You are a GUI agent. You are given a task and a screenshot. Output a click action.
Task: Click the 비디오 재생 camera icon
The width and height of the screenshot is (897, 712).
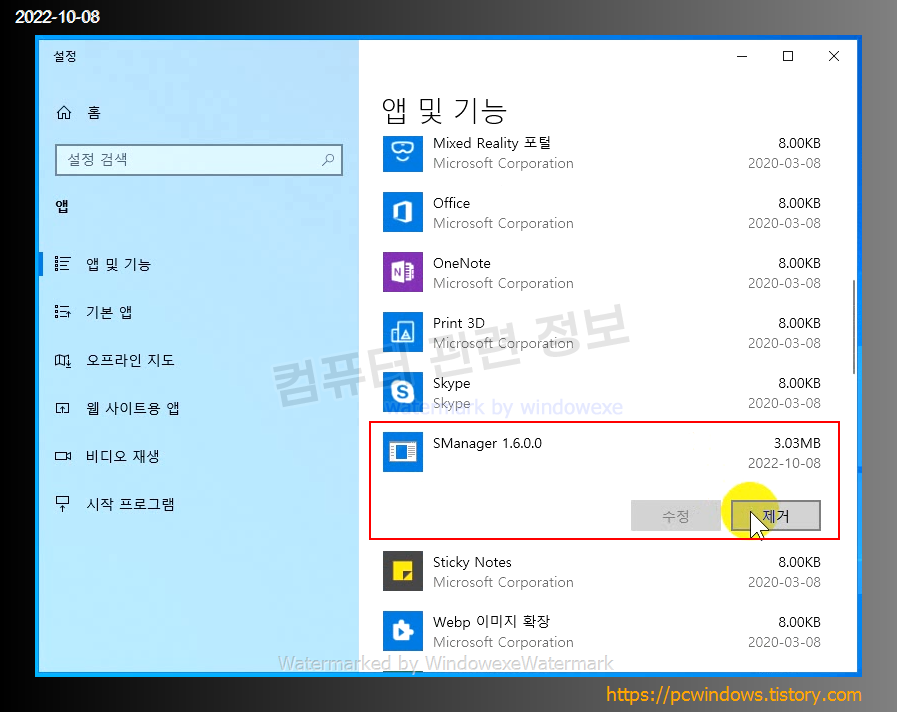pyautogui.click(x=63, y=456)
